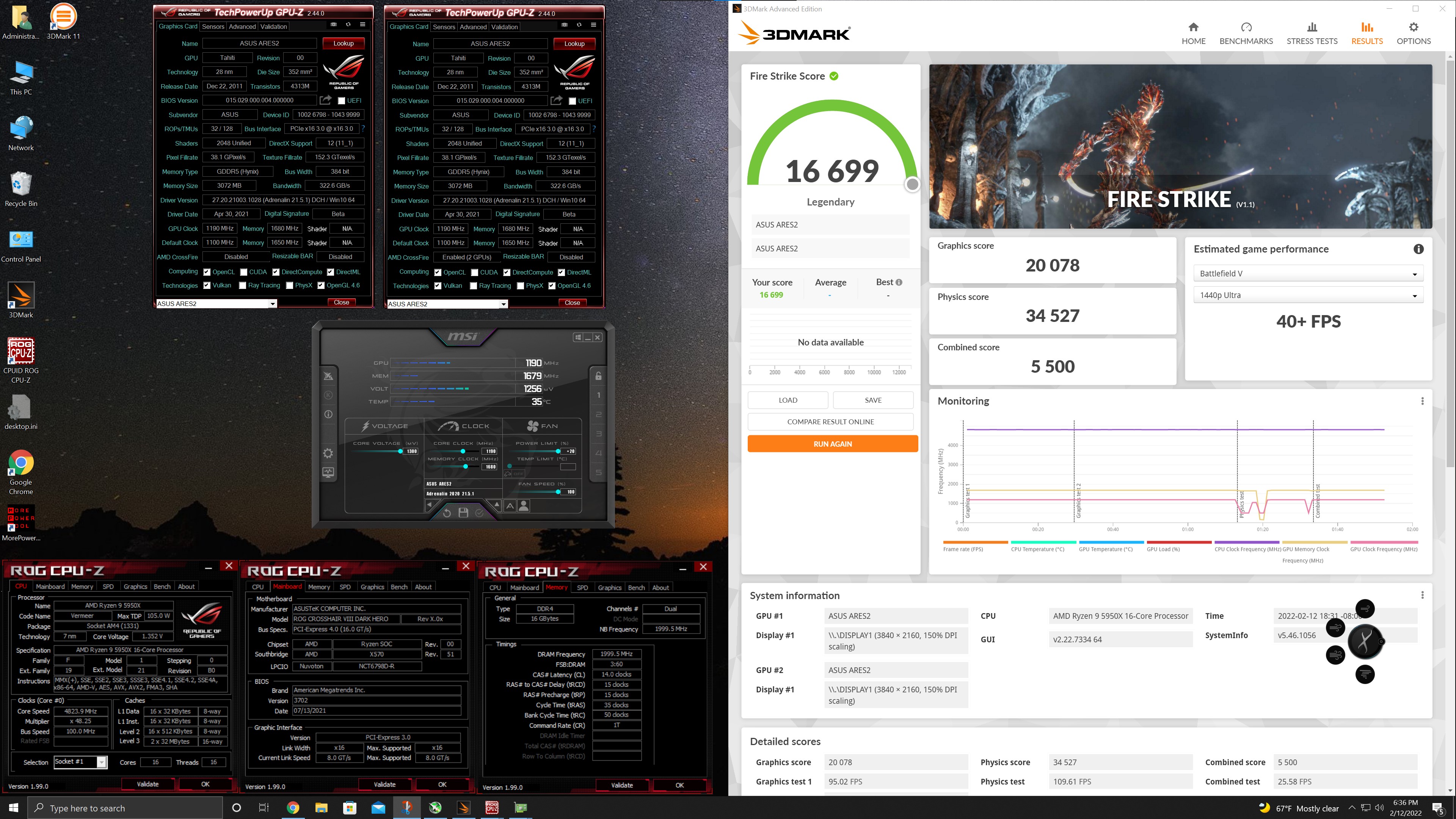
Task: Adjust Afterburner Fan Speed slider handle
Action: 558,492
